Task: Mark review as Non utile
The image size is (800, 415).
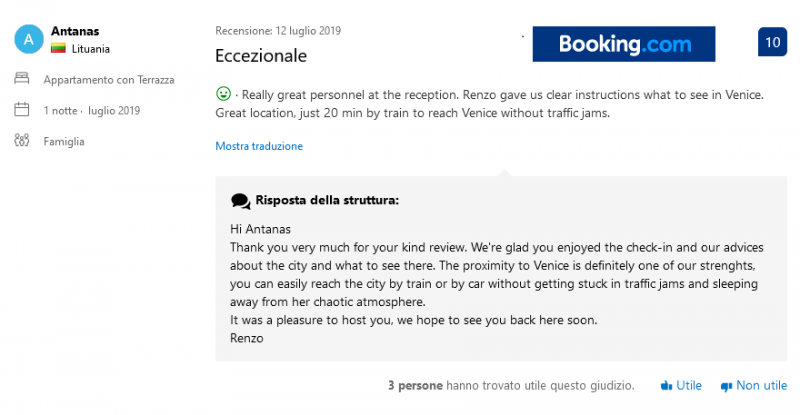Action: tap(761, 385)
